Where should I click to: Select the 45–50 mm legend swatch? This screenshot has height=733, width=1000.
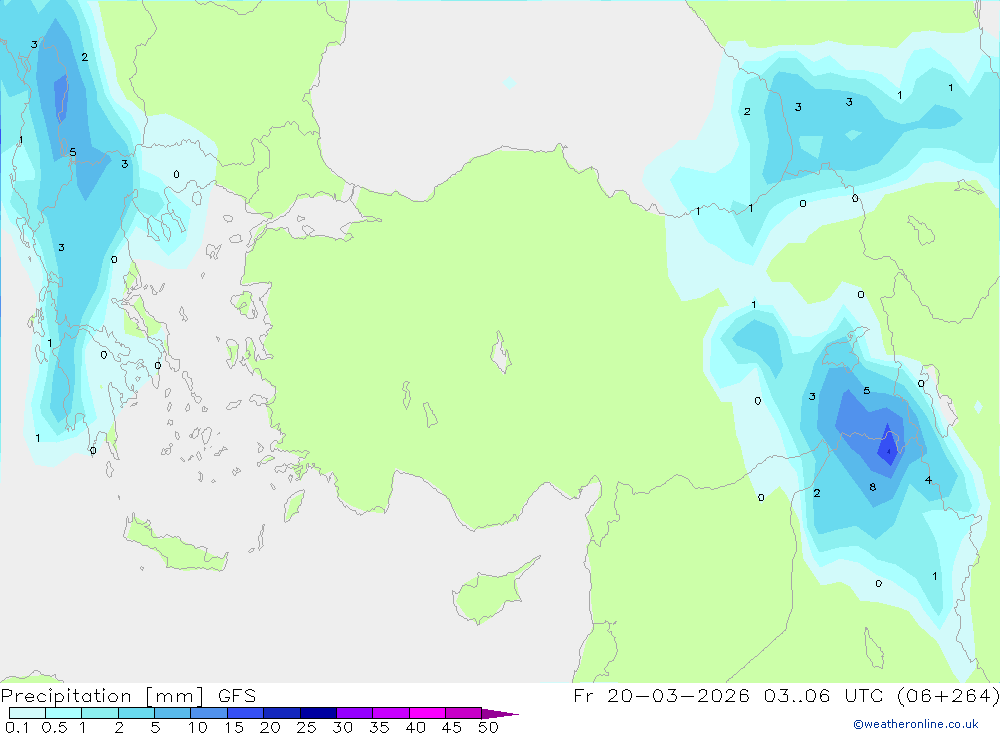tap(463, 713)
